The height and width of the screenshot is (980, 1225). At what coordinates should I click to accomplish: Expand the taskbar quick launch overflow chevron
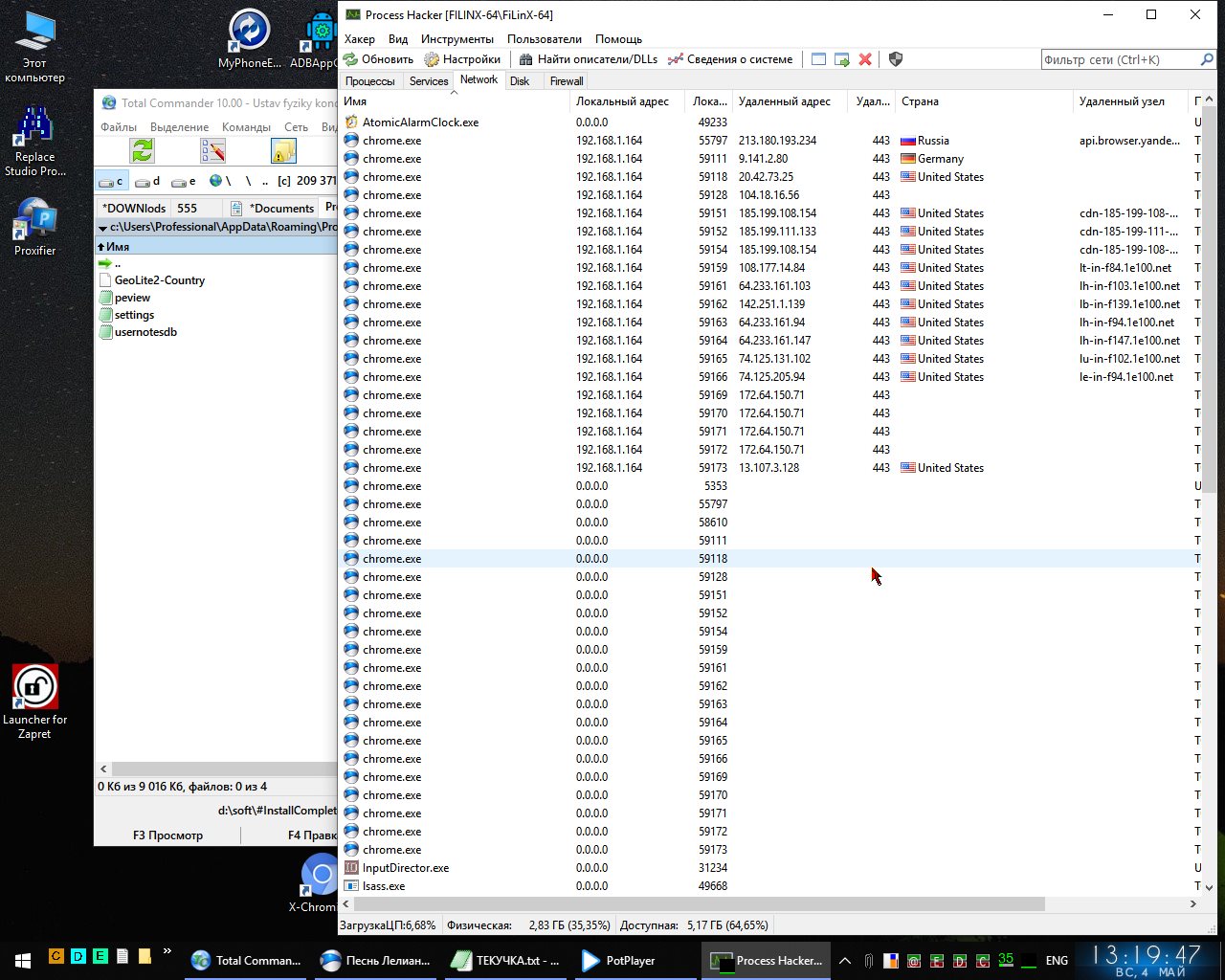[167, 952]
